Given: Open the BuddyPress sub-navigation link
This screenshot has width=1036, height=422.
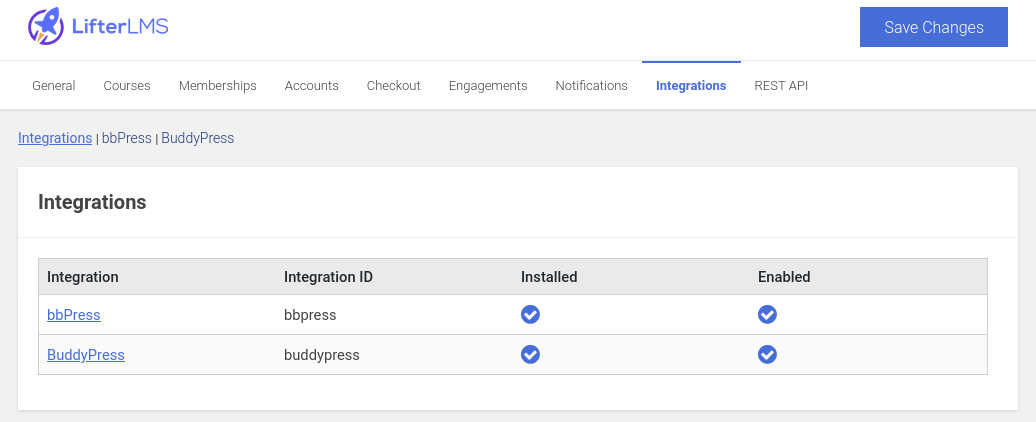Looking at the screenshot, I should [x=197, y=138].
